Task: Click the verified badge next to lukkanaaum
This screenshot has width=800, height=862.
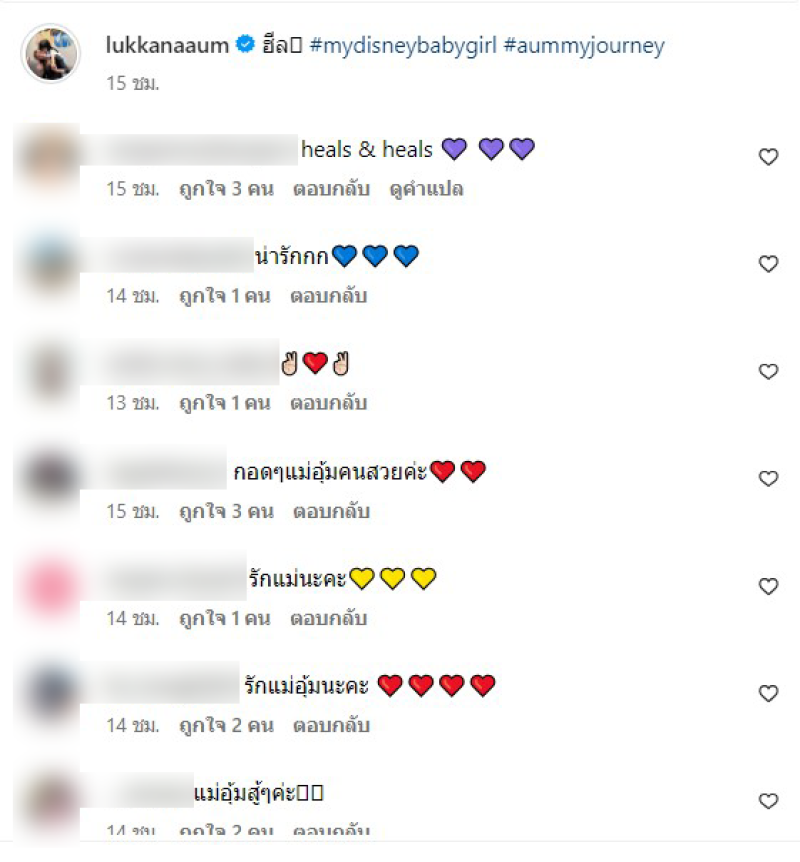Action: point(245,44)
